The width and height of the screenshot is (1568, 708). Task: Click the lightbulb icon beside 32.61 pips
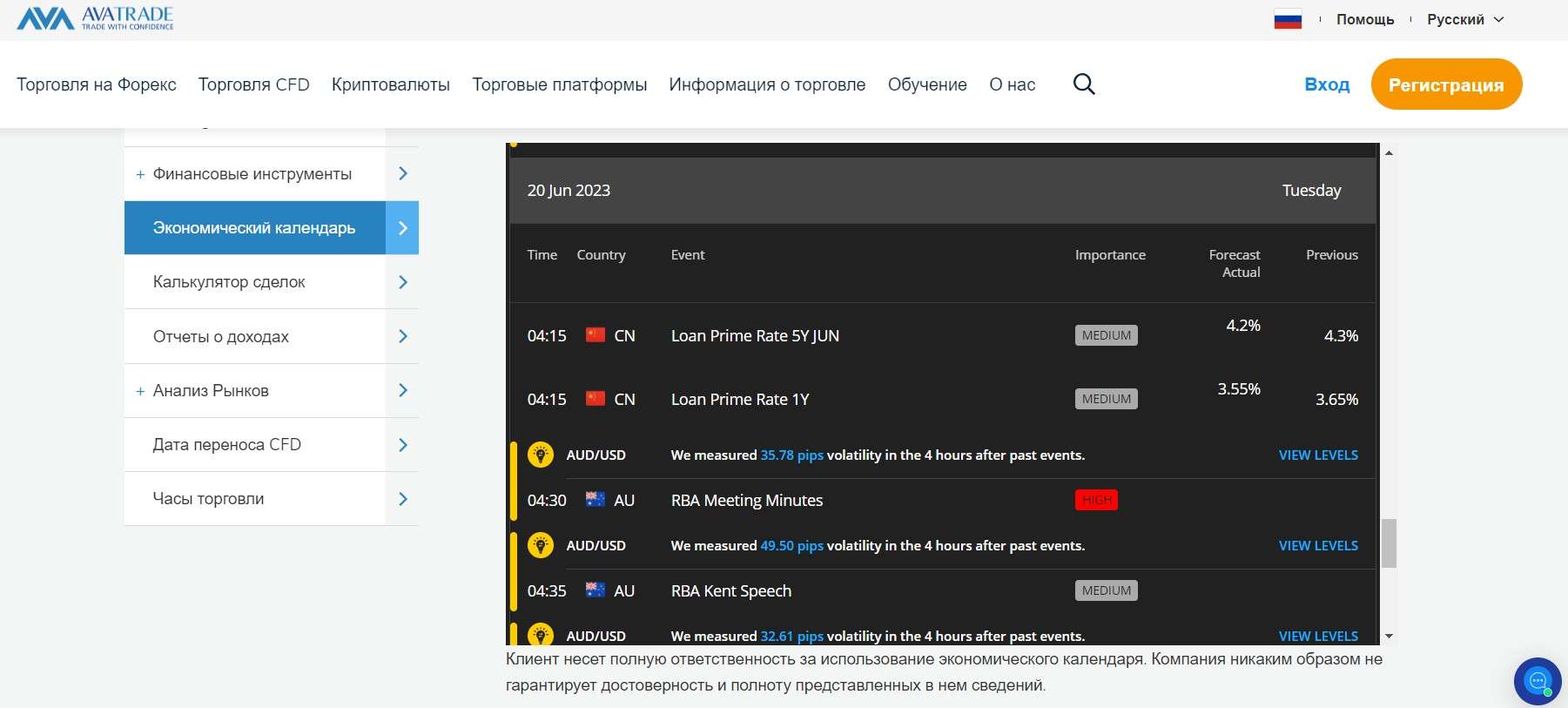tap(541, 635)
